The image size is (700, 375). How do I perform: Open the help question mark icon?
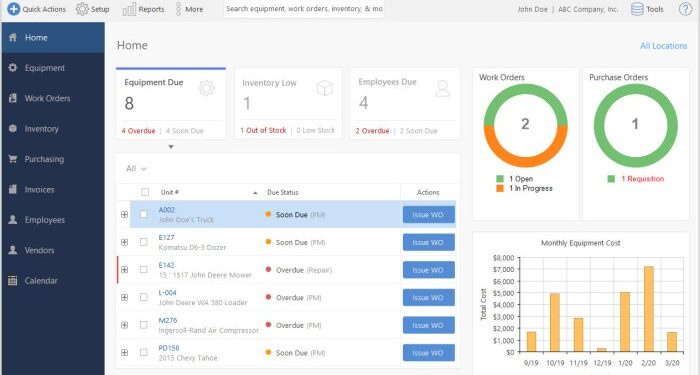pos(685,9)
